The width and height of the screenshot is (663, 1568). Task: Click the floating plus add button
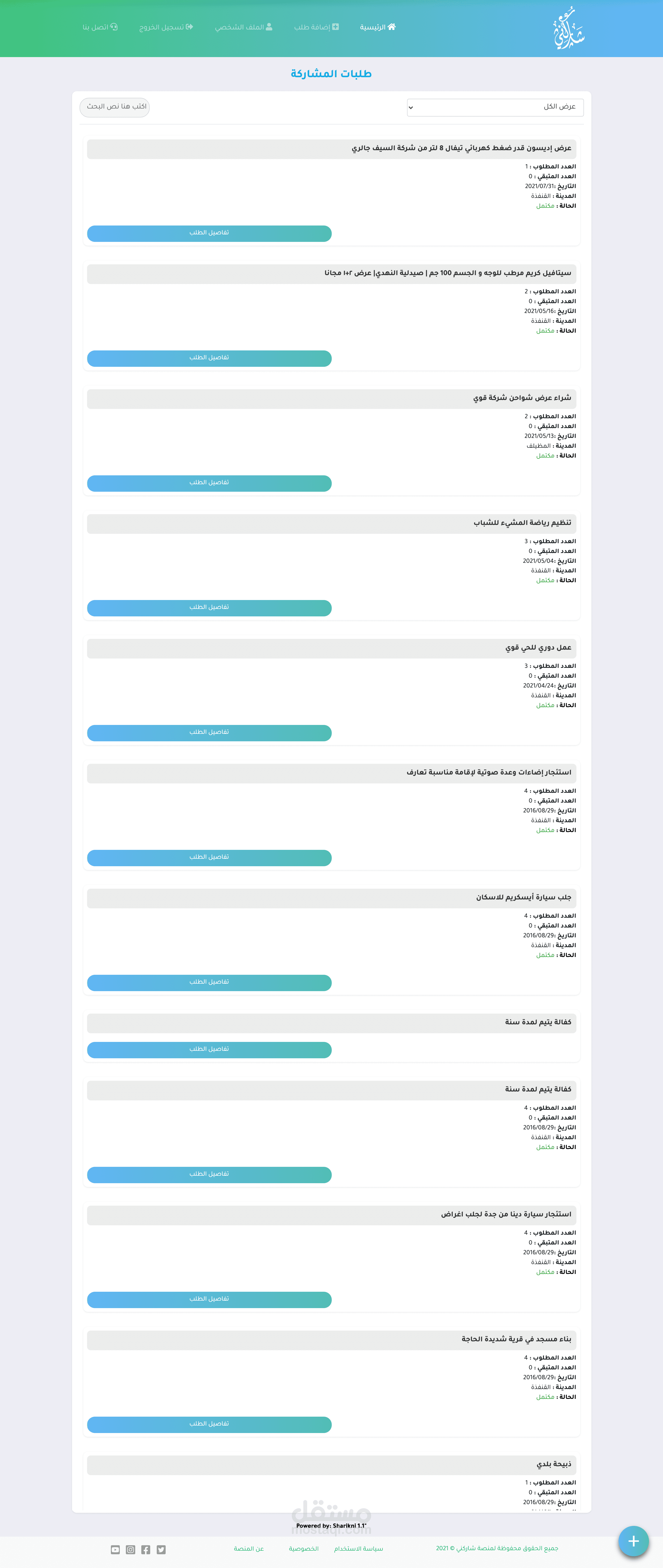coord(633,1541)
